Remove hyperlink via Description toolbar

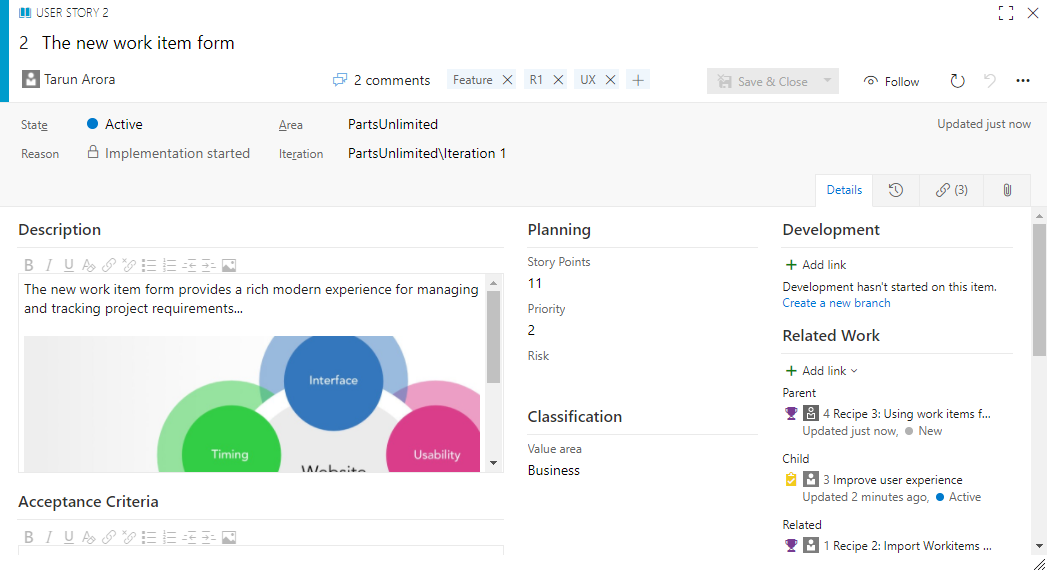[x=129, y=266]
